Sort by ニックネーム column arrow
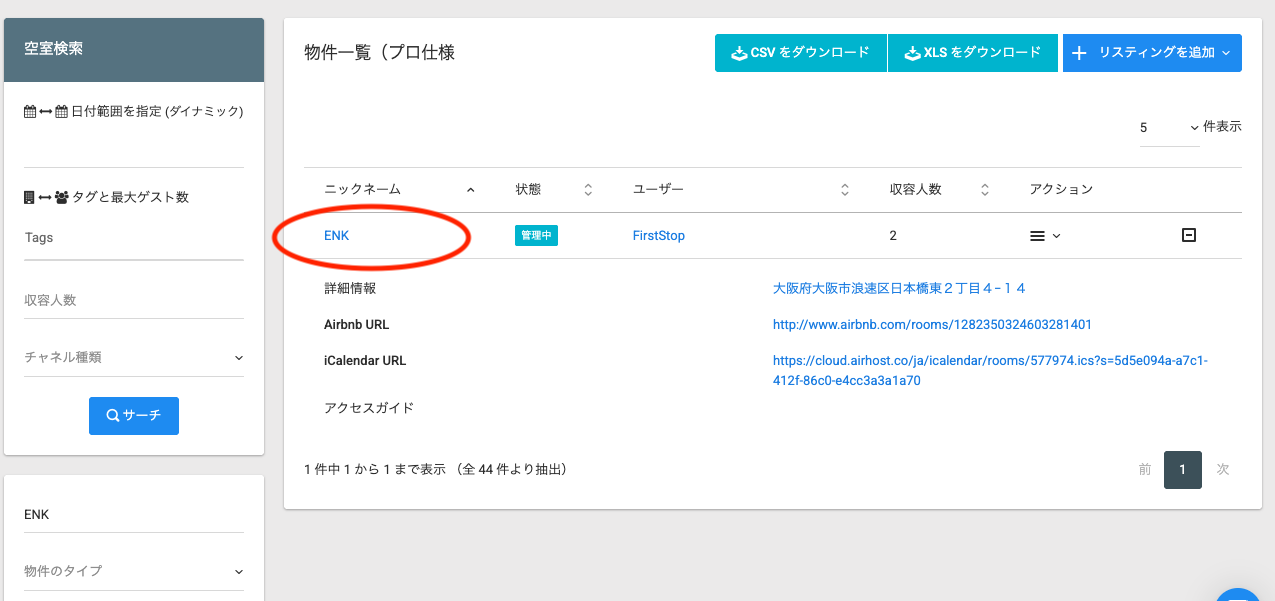 tap(471, 190)
